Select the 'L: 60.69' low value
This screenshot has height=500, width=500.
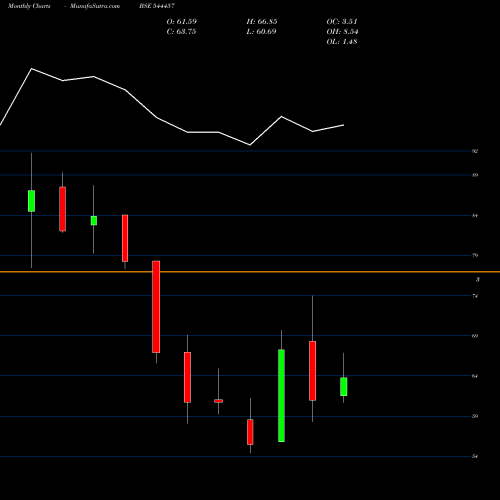261,32
